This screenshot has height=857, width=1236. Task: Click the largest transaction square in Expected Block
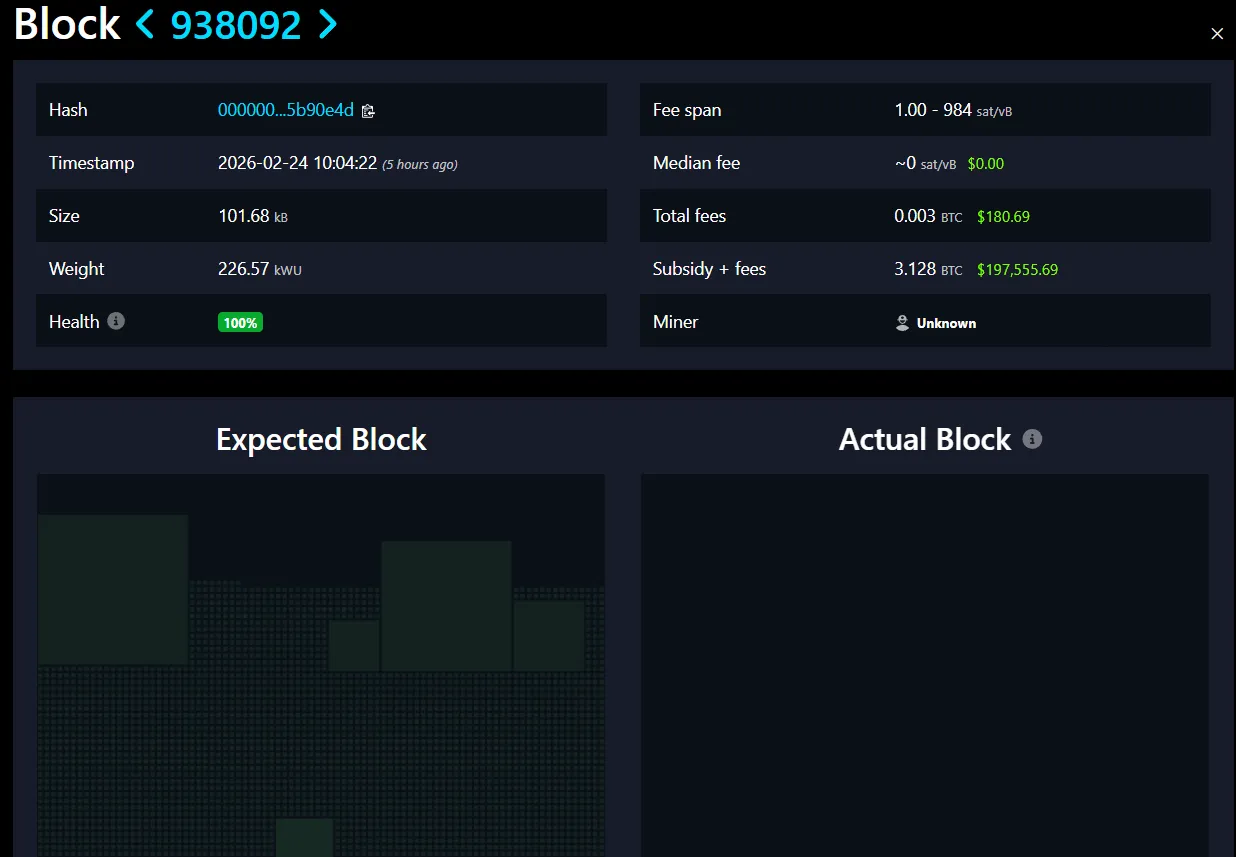pyautogui.click(x=112, y=588)
